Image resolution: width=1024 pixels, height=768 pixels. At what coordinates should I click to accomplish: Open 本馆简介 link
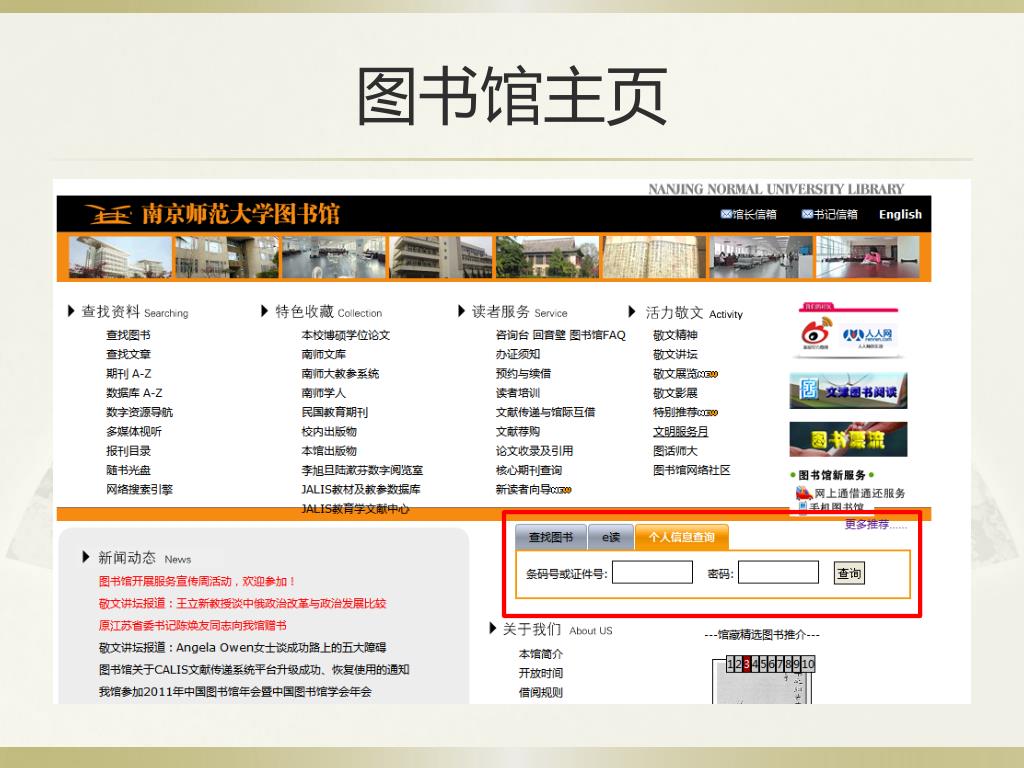(x=541, y=654)
